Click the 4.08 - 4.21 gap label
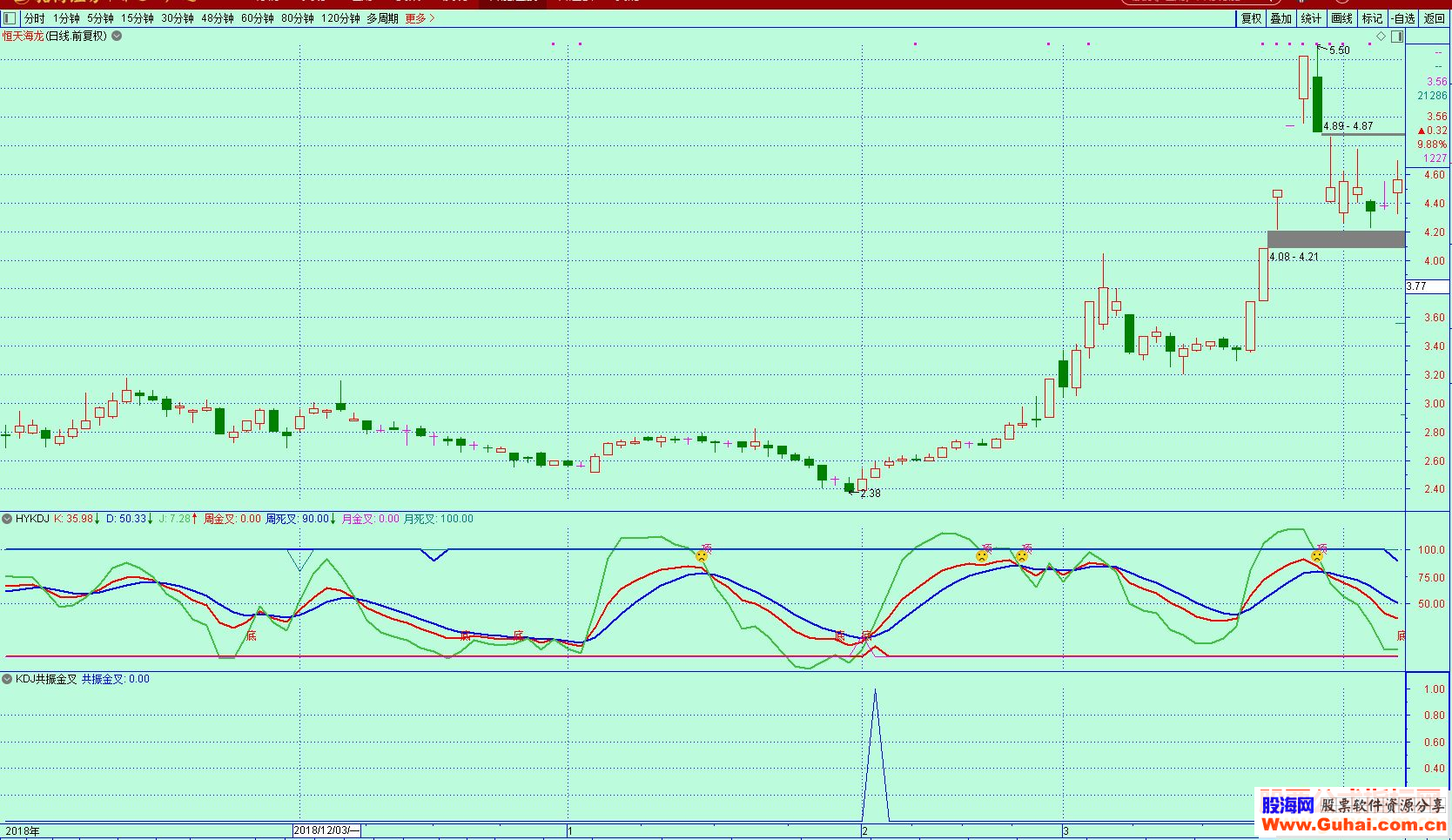The height and width of the screenshot is (840, 1452). 1294,257
